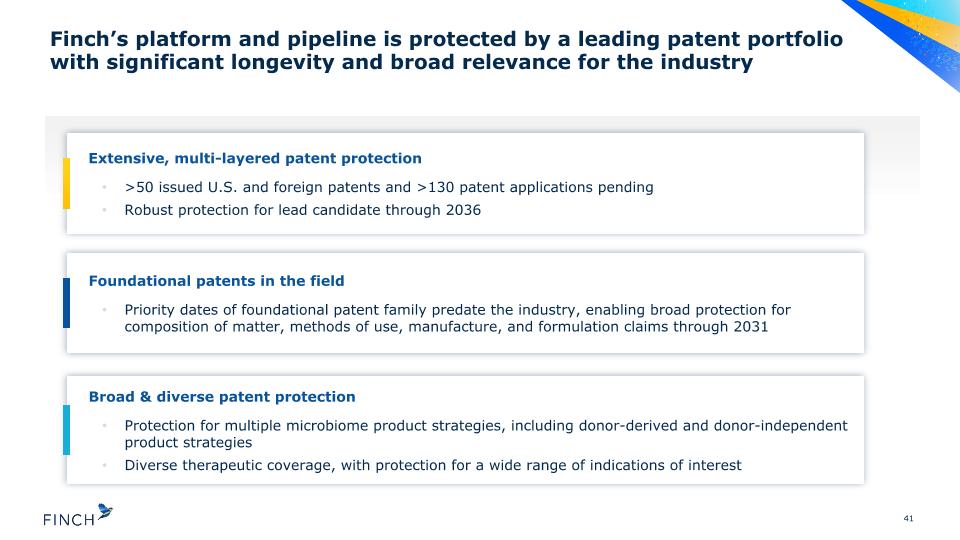Click the 'product strategies' wrapped line
The image size is (960, 540).
[x=188, y=443]
